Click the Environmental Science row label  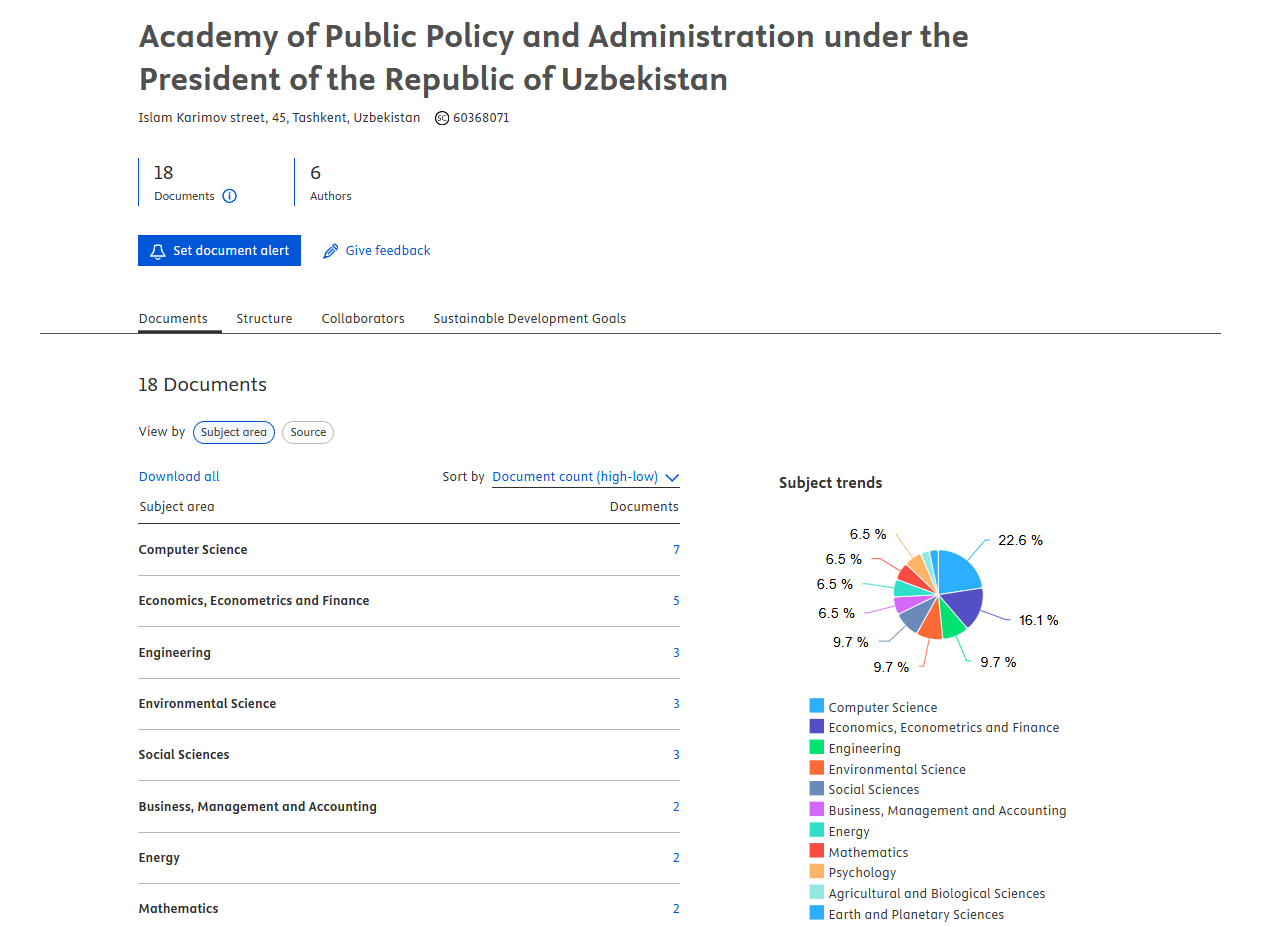pos(207,704)
